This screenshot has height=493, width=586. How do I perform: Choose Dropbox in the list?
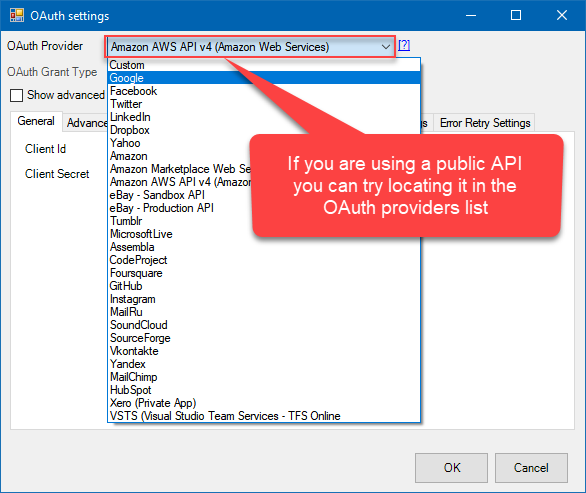264,130
